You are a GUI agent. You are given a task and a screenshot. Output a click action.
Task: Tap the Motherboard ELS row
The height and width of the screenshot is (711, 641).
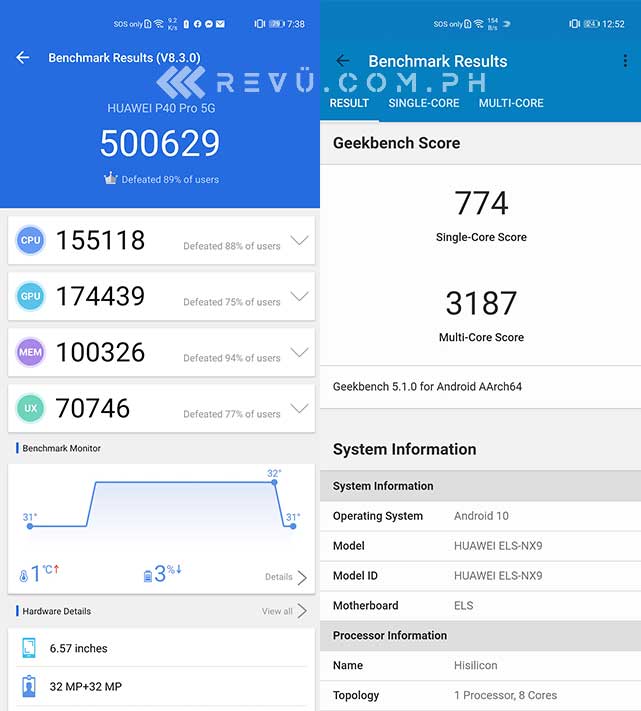point(481,606)
